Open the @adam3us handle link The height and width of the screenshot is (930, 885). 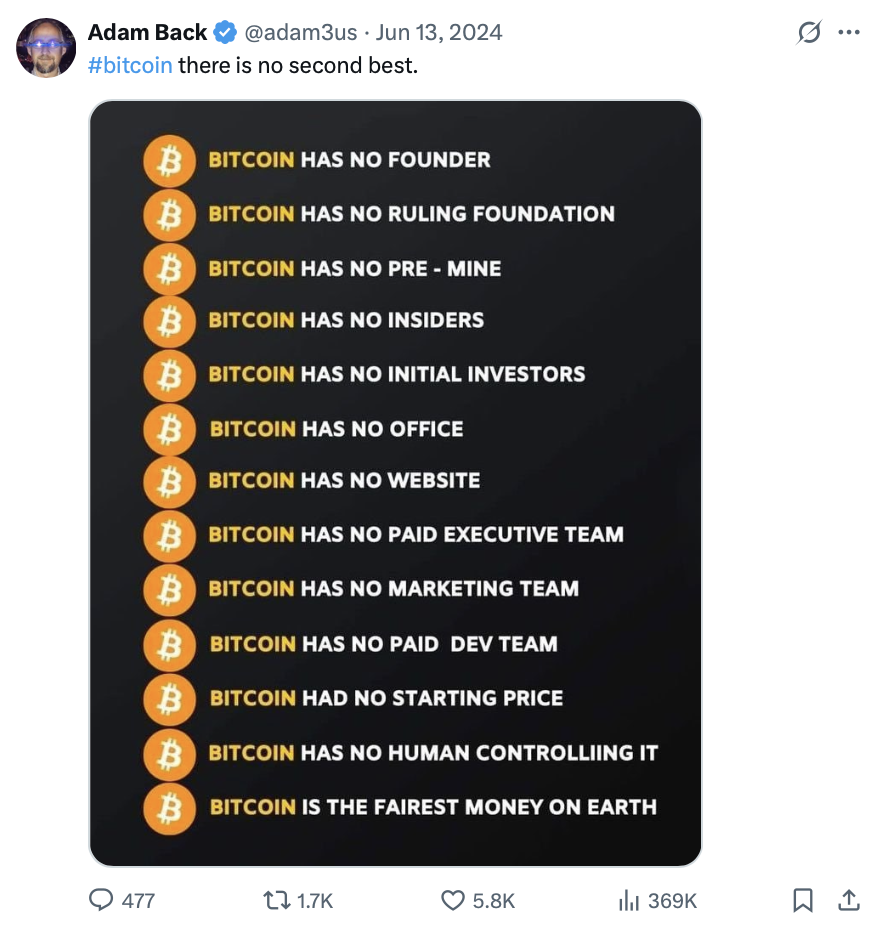pos(300,32)
